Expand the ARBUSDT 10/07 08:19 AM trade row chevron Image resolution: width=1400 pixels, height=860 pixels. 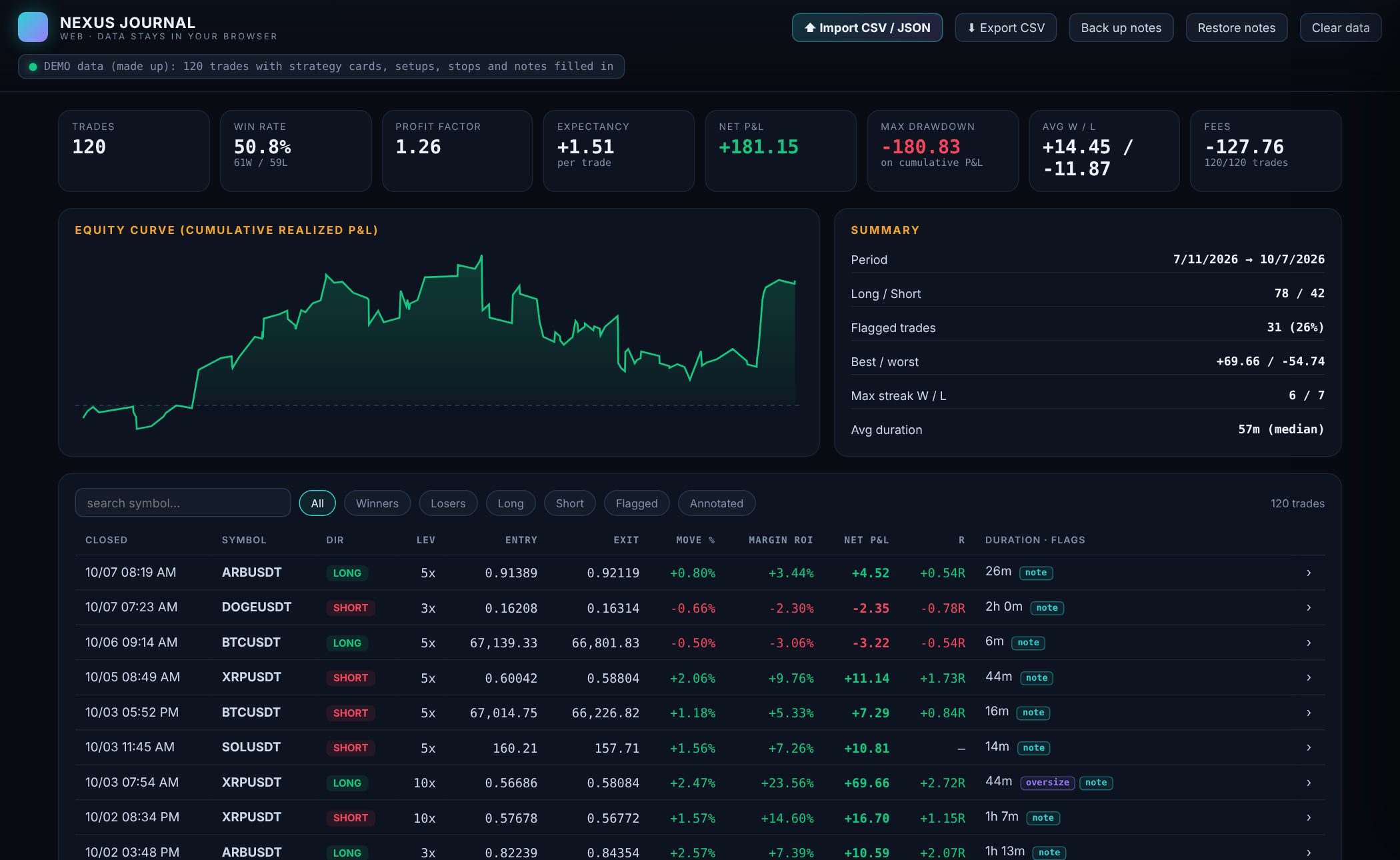1309,573
